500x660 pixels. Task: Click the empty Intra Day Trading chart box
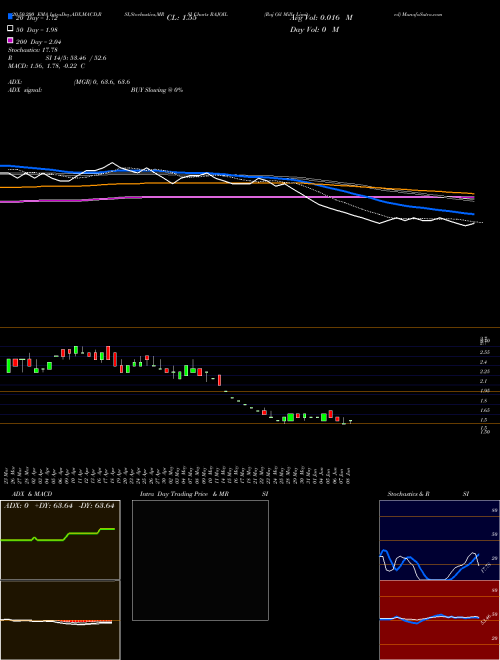pos(200,560)
